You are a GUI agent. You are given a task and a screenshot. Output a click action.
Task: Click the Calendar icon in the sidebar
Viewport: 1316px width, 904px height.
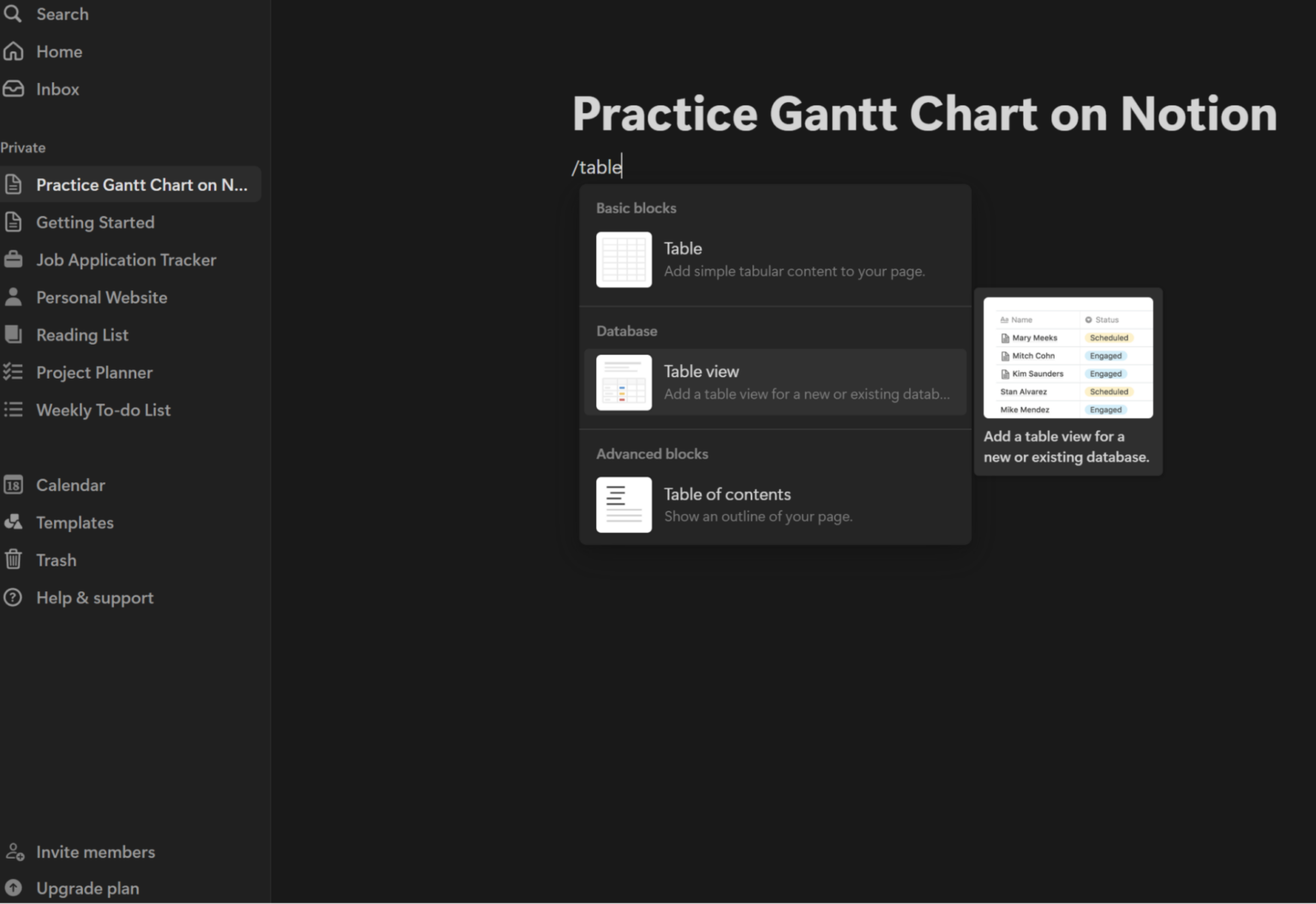tap(14, 485)
